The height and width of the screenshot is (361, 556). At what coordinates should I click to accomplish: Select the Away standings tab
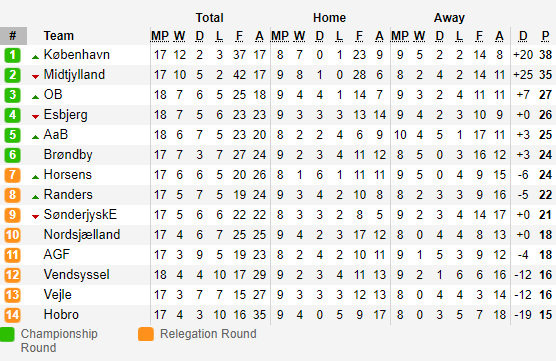pos(449,18)
